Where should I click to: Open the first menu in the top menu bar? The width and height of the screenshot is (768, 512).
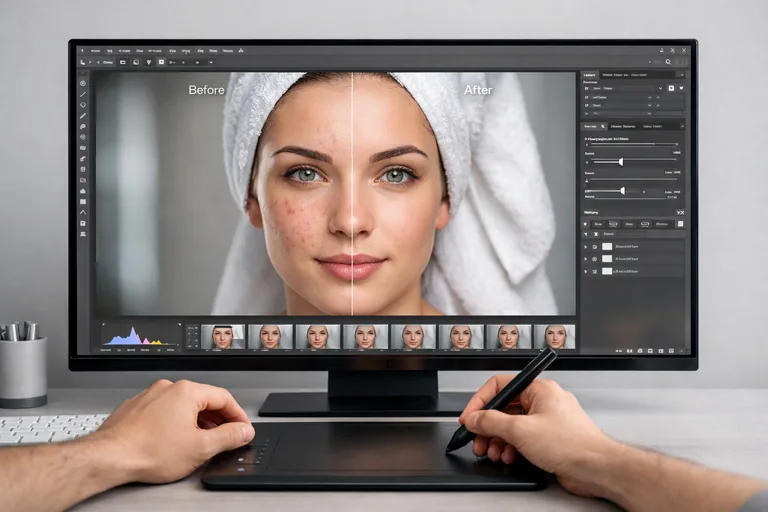(x=95, y=50)
